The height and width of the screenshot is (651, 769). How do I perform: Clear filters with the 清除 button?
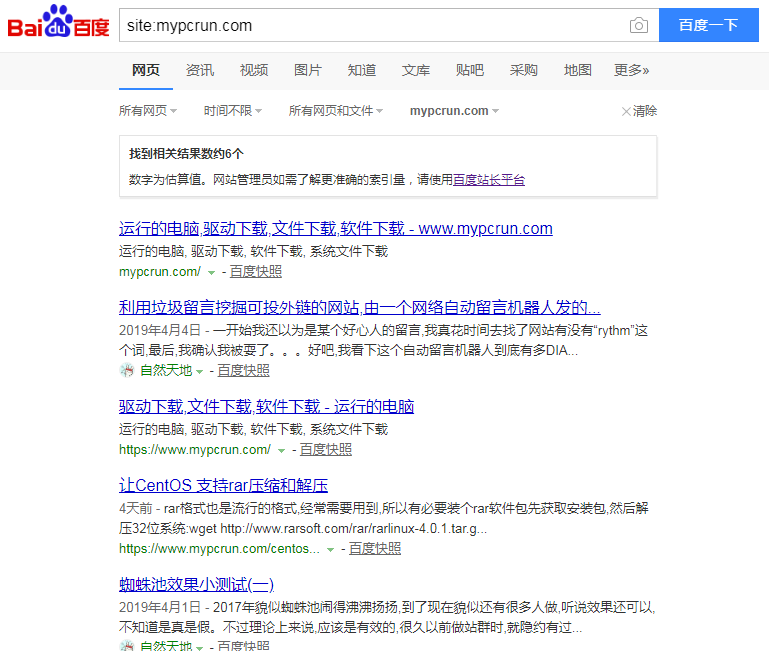point(639,111)
